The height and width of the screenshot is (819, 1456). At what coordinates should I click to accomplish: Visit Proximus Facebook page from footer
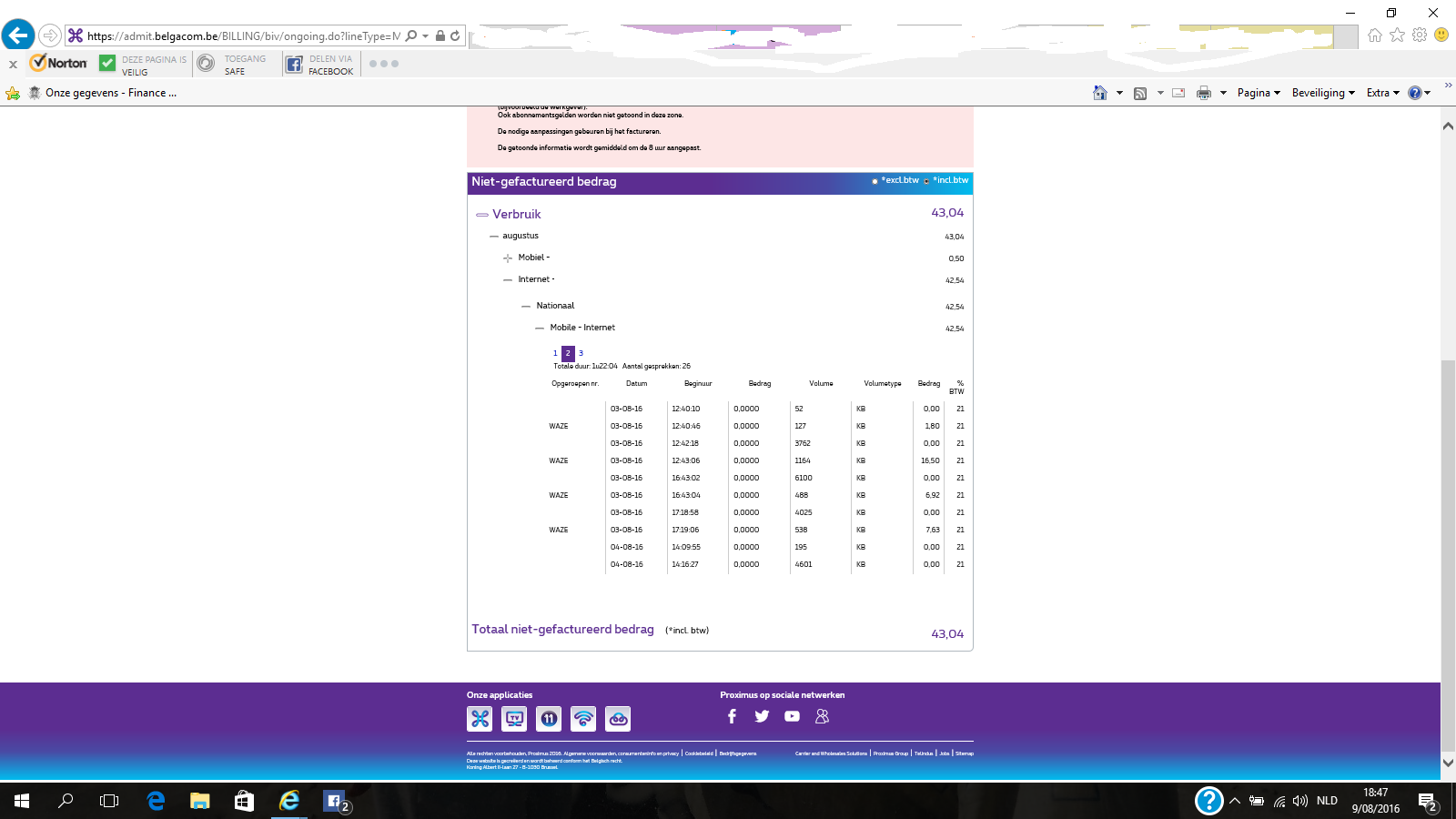point(732,716)
